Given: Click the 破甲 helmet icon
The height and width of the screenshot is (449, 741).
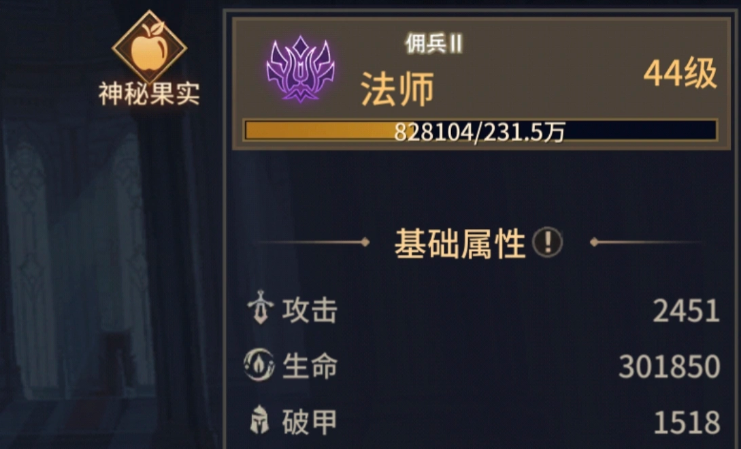Looking at the screenshot, I should pyautogui.click(x=259, y=419).
